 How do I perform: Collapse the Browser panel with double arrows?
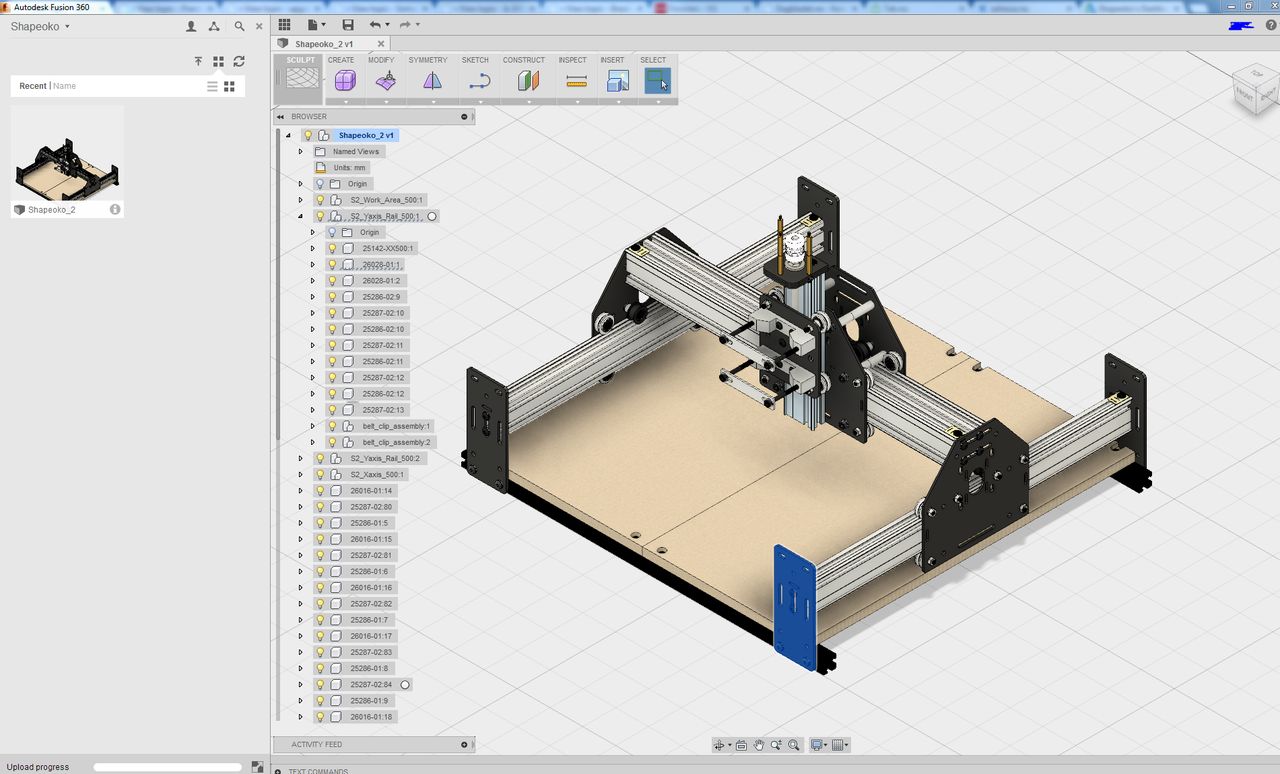282,117
